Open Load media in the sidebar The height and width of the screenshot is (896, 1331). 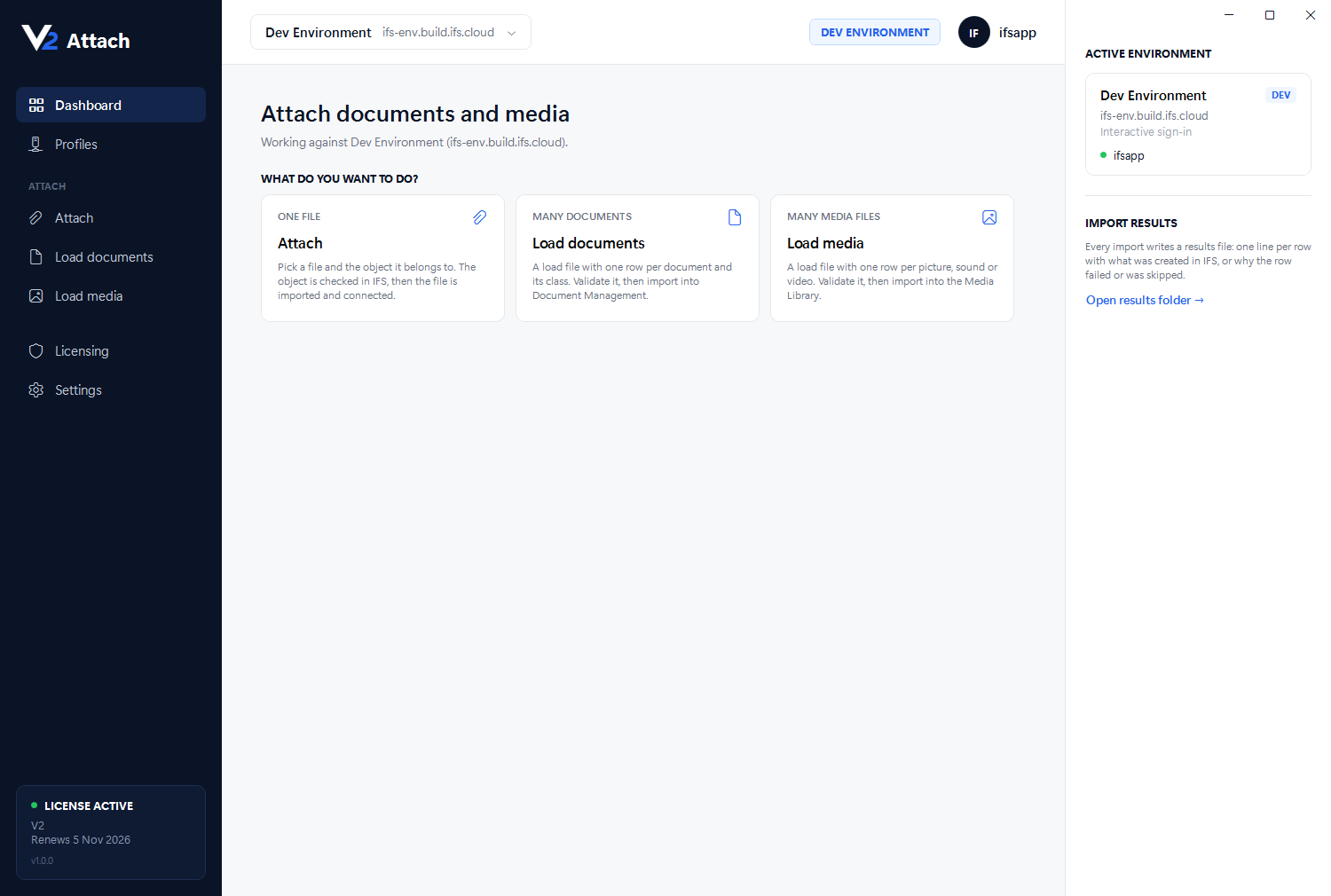pos(111,296)
